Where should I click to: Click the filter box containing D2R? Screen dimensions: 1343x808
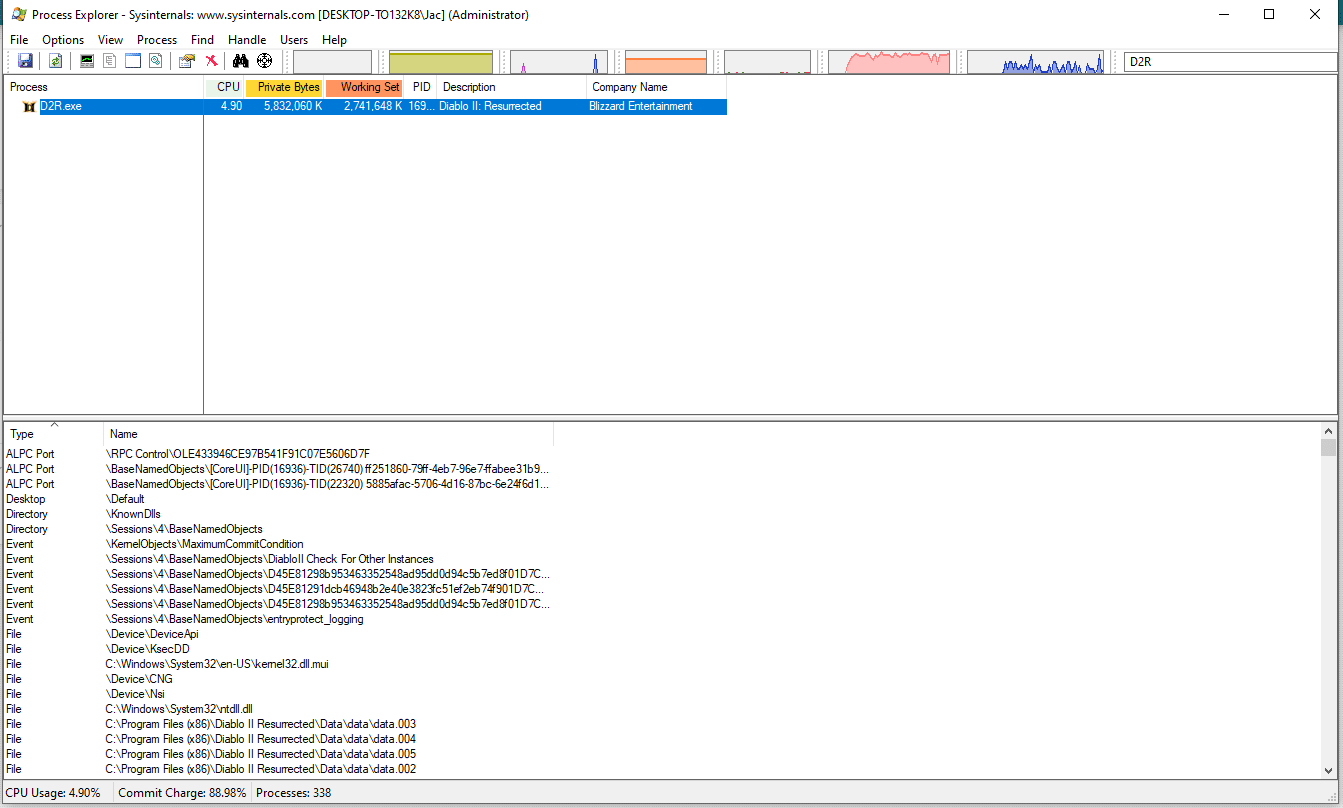[x=1230, y=62]
